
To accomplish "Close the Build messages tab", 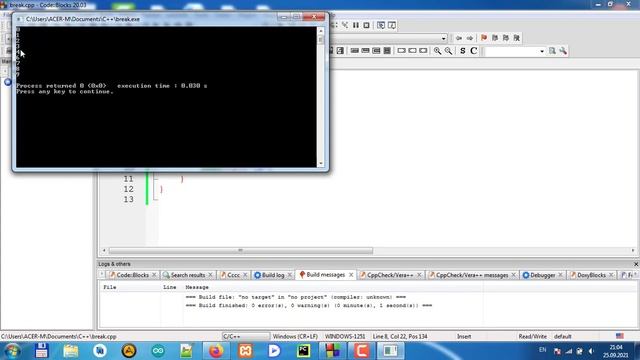I will (x=351, y=275).
